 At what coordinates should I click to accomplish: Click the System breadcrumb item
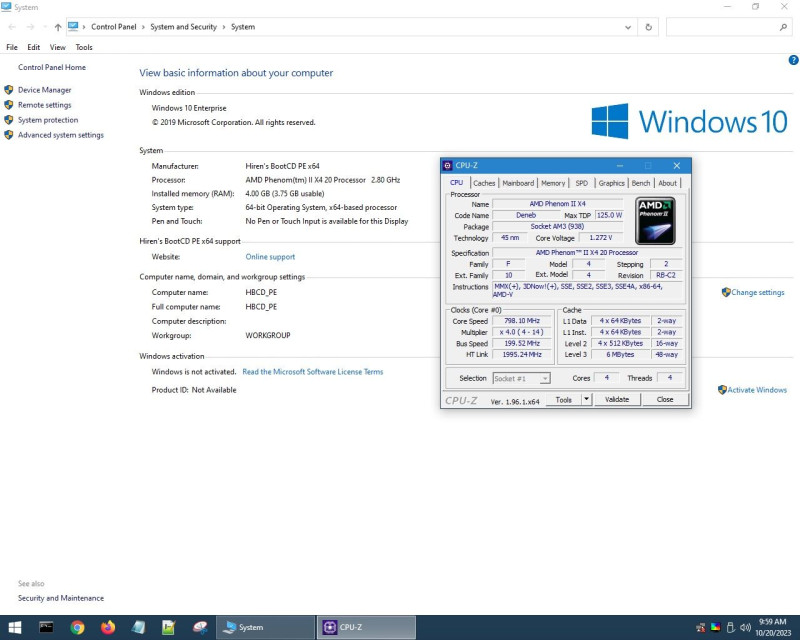[243, 27]
